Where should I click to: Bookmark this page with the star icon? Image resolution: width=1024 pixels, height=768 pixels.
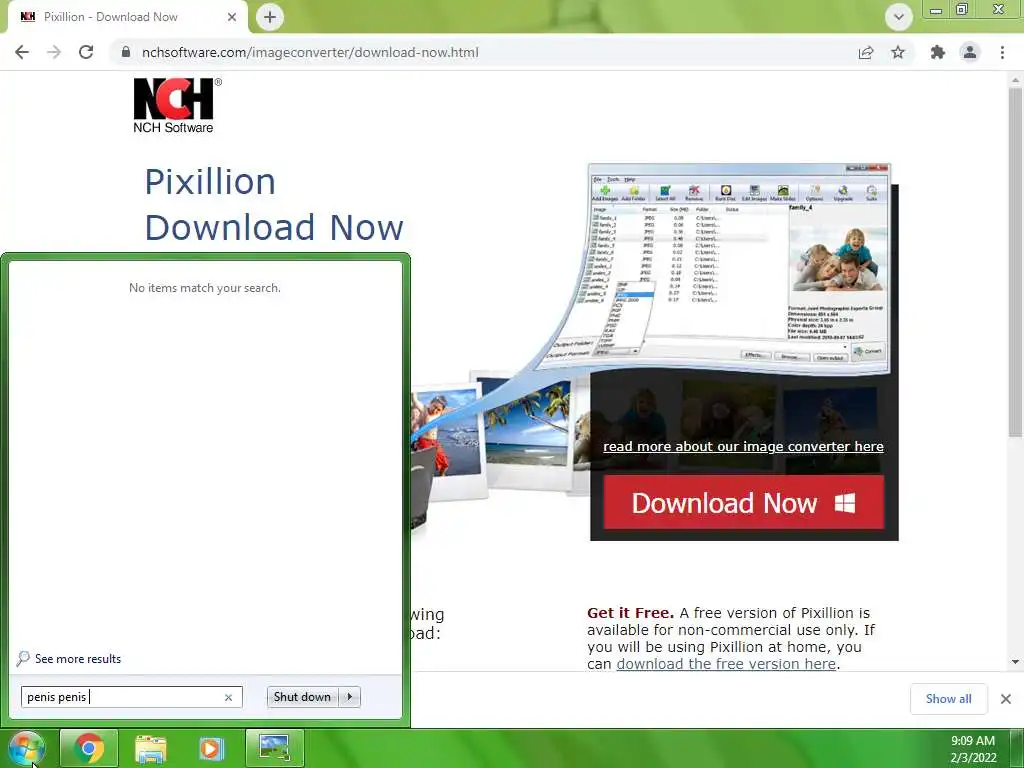coord(898,52)
